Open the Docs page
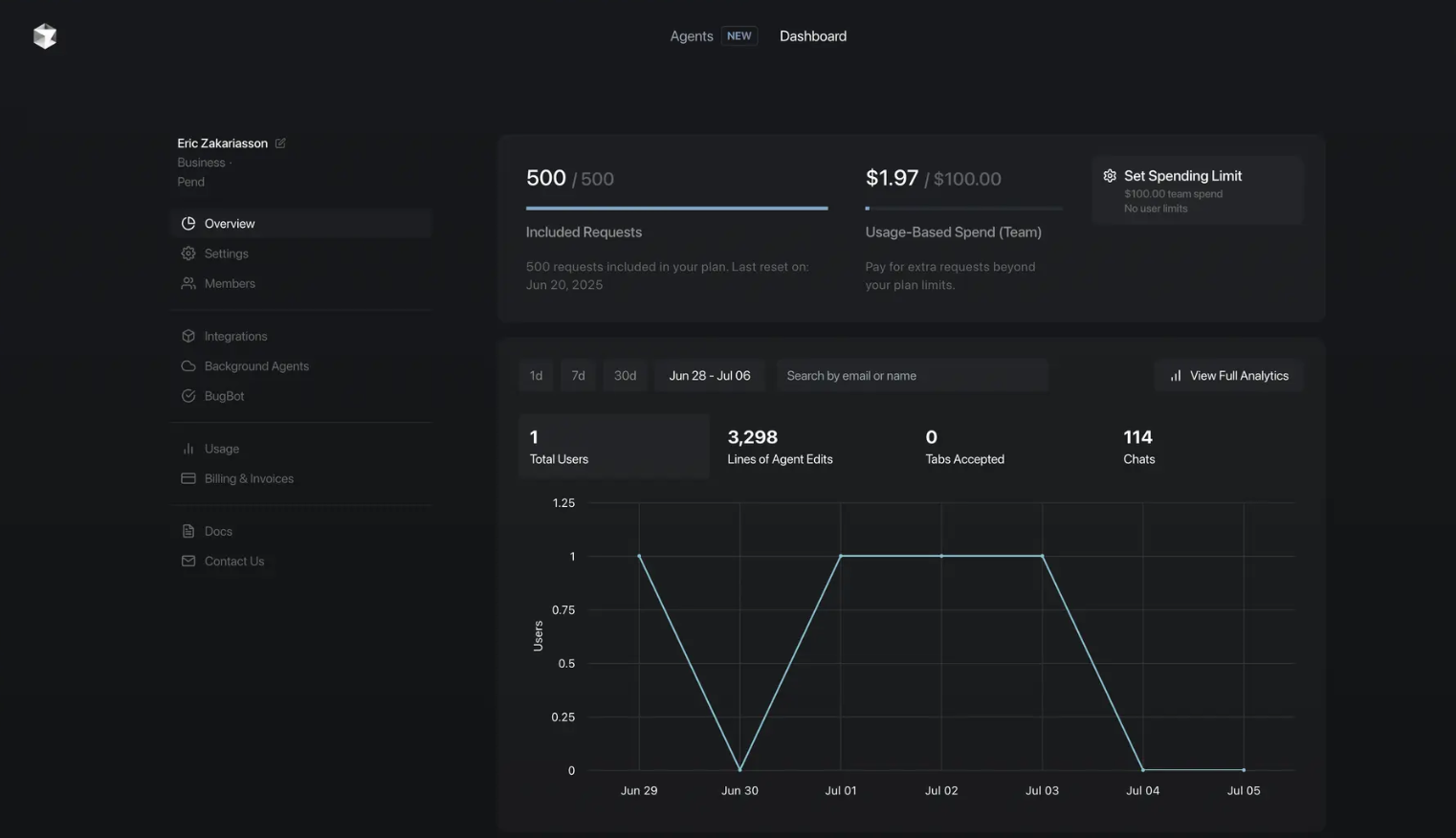Viewport: 1456px width, 838px height. click(x=217, y=531)
